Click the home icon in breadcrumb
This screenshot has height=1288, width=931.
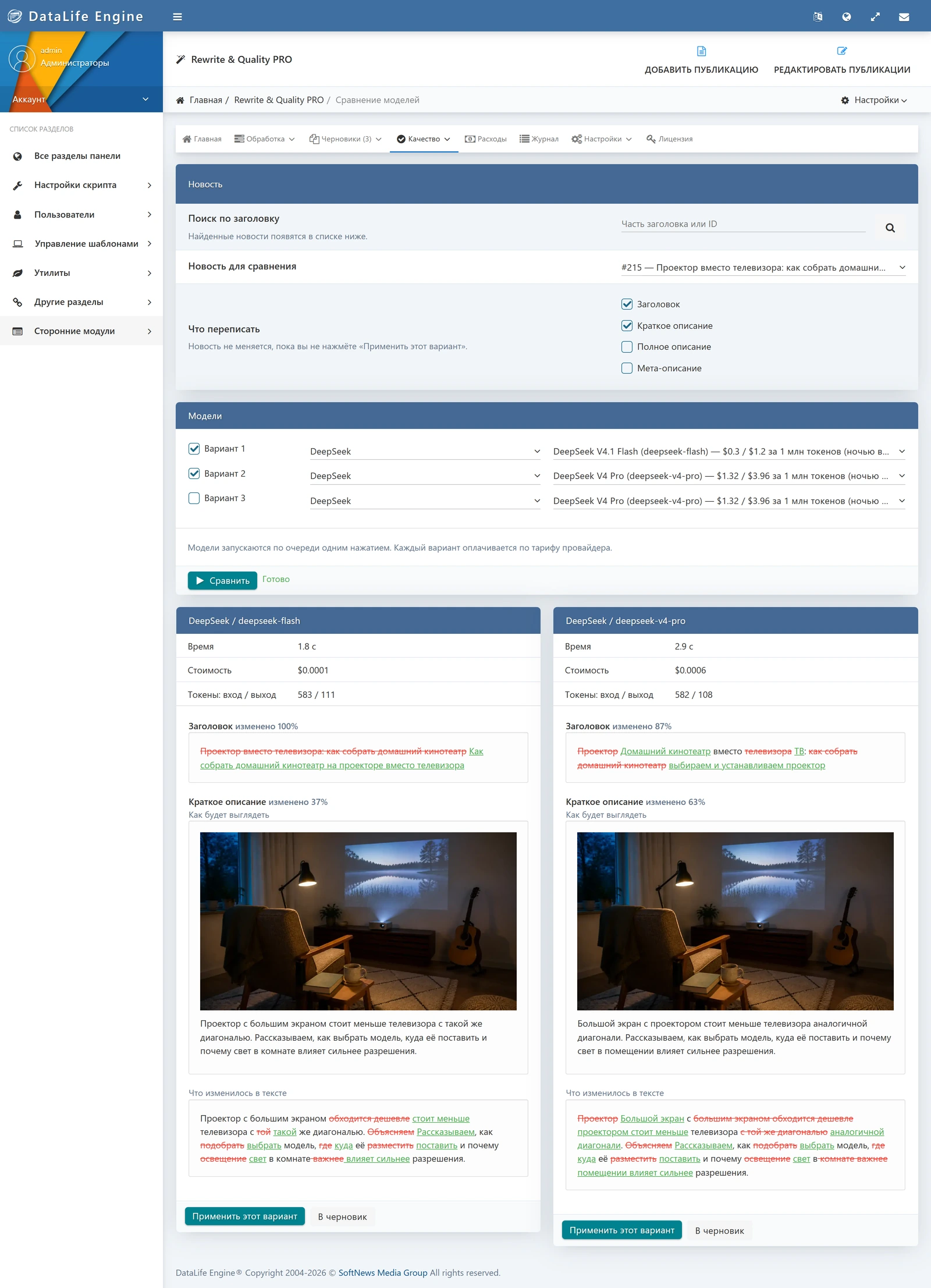pyautogui.click(x=180, y=100)
